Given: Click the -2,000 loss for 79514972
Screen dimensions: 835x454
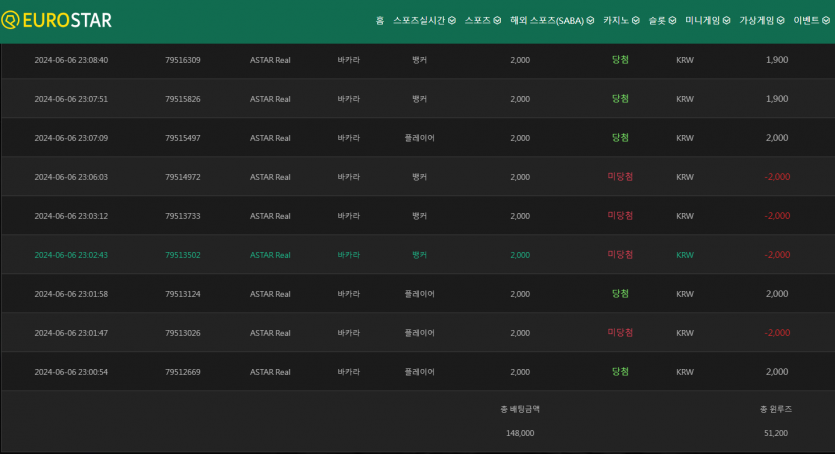Looking at the screenshot, I should [x=777, y=177].
